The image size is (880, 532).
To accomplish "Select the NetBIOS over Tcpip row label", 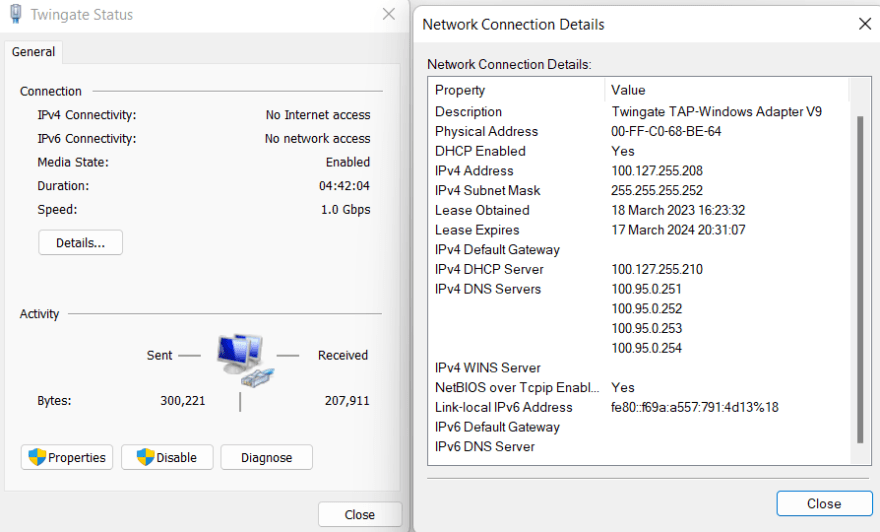I will point(517,387).
